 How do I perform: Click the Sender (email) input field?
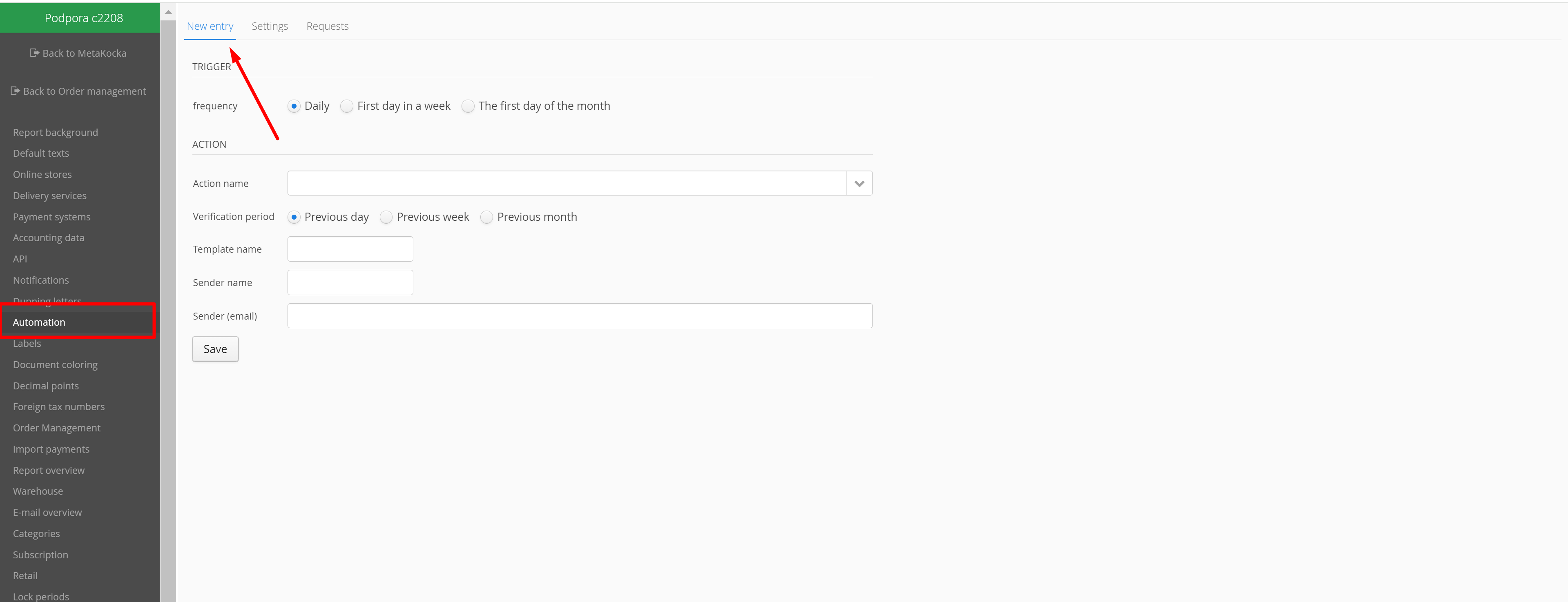tap(580, 316)
